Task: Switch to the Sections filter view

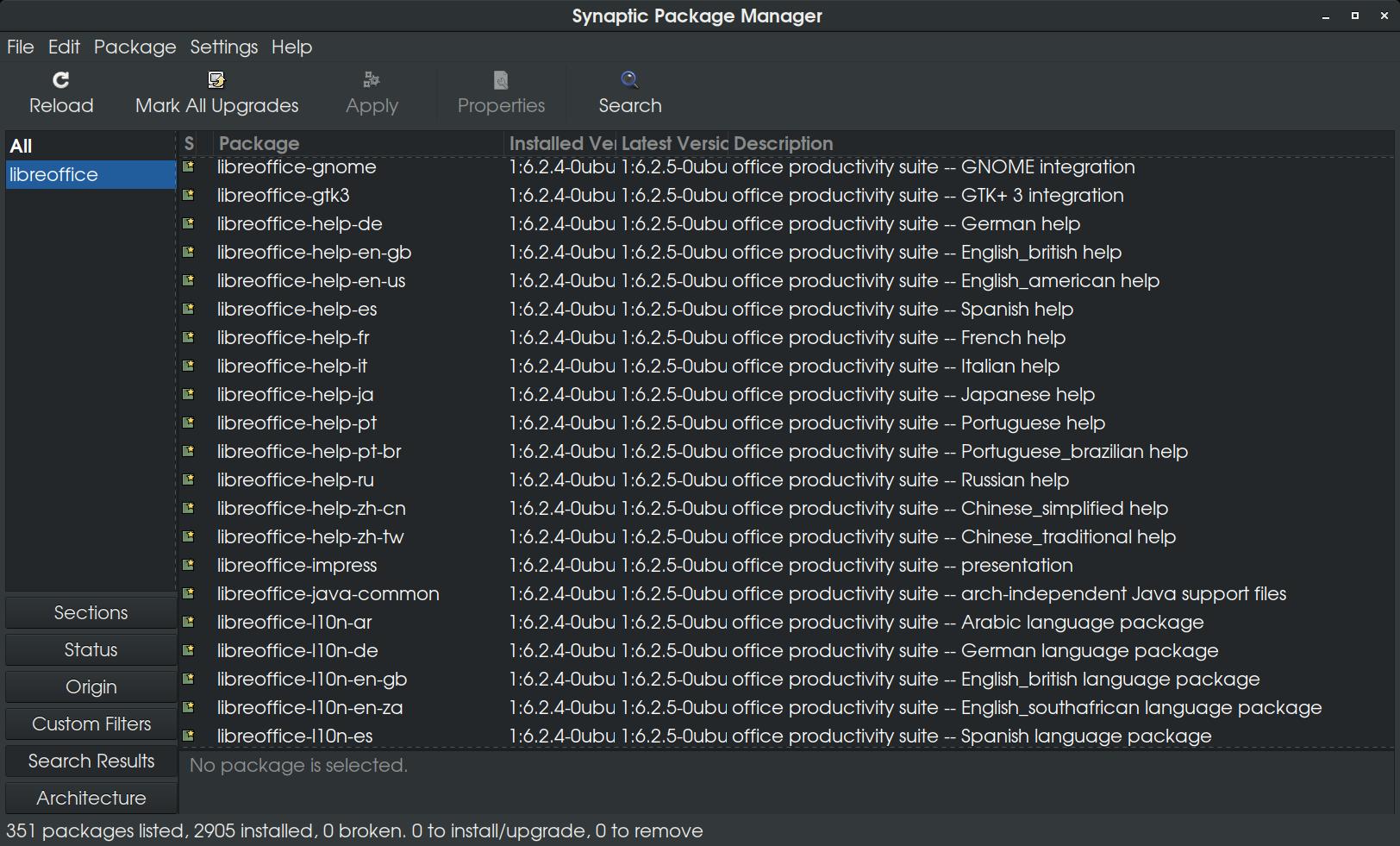Action: [91, 613]
